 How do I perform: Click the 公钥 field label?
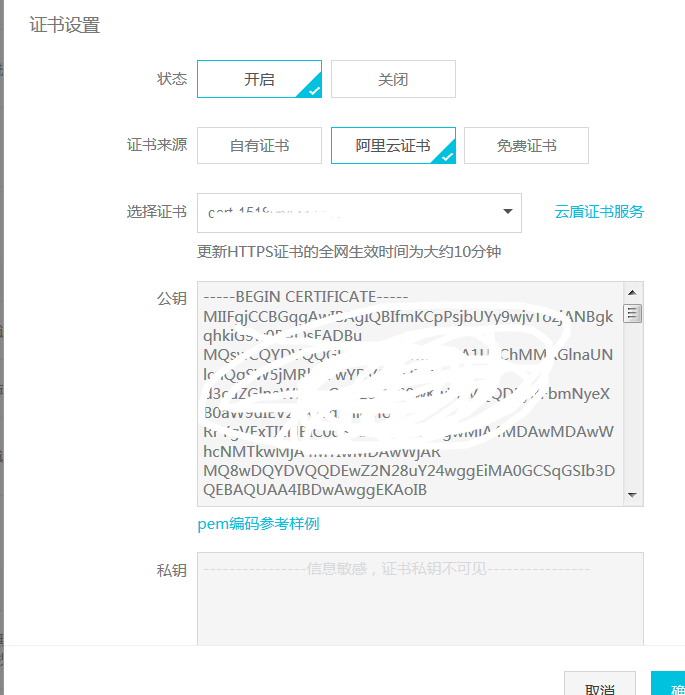coord(172,299)
